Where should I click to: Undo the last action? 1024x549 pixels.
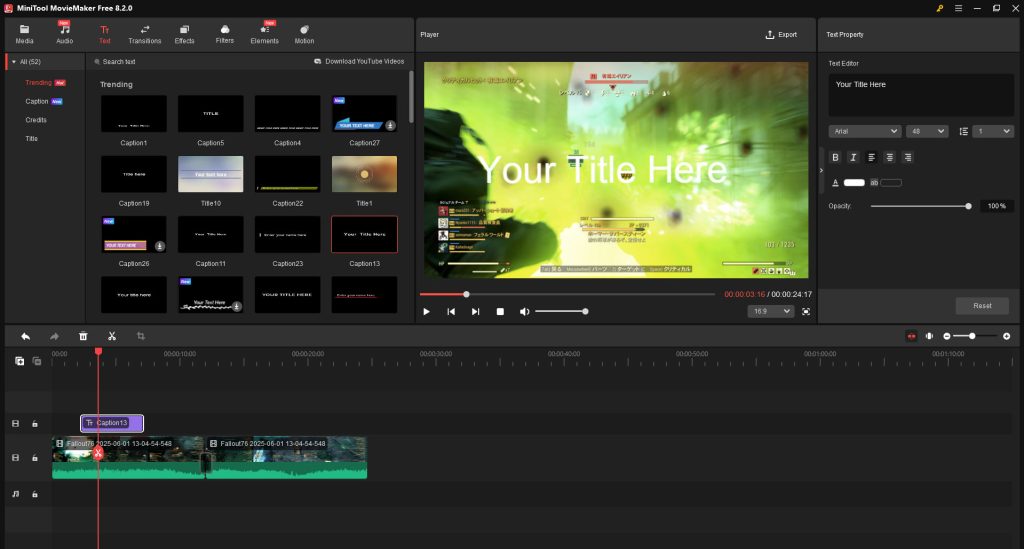point(25,336)
